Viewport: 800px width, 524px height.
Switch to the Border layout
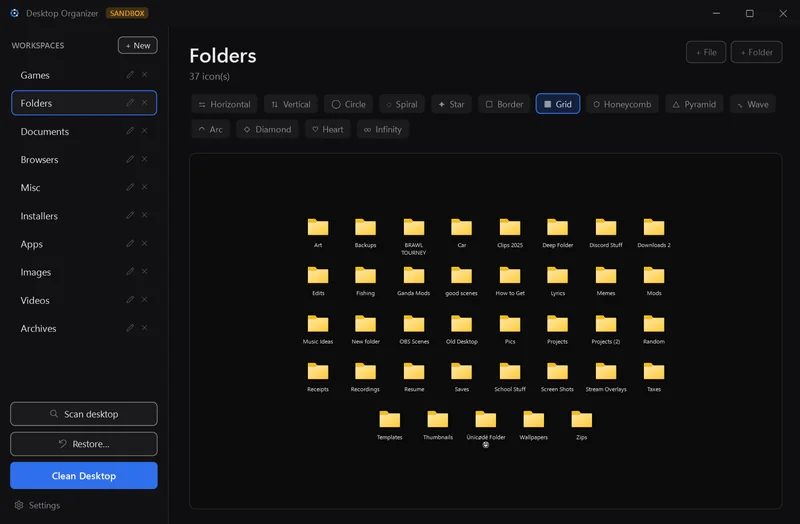[504, 104]
